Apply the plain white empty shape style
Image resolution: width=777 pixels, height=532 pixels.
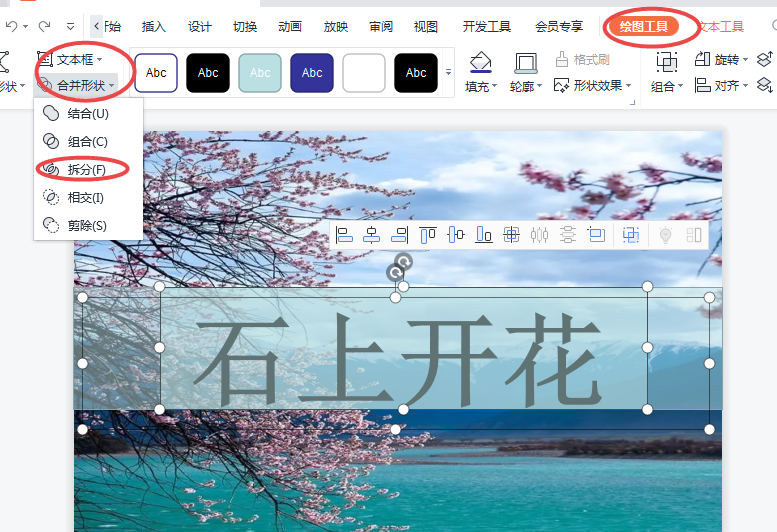(x=364, y=73)
